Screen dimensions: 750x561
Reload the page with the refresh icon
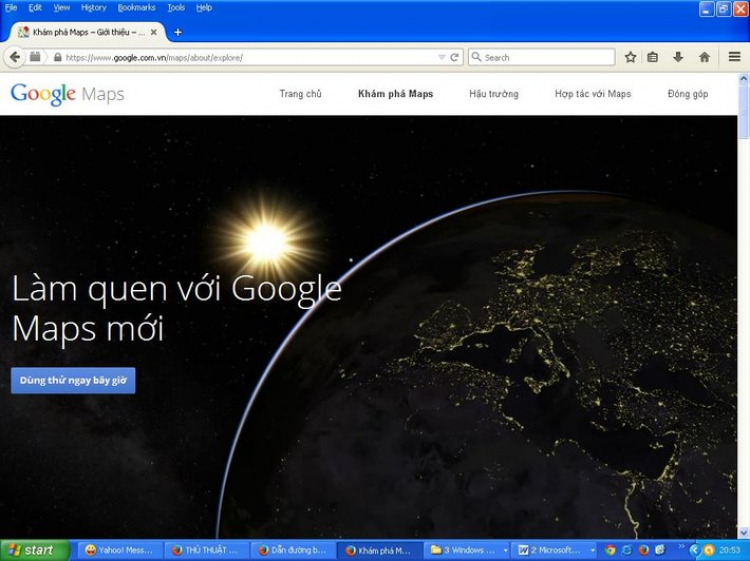coord(454,57)
